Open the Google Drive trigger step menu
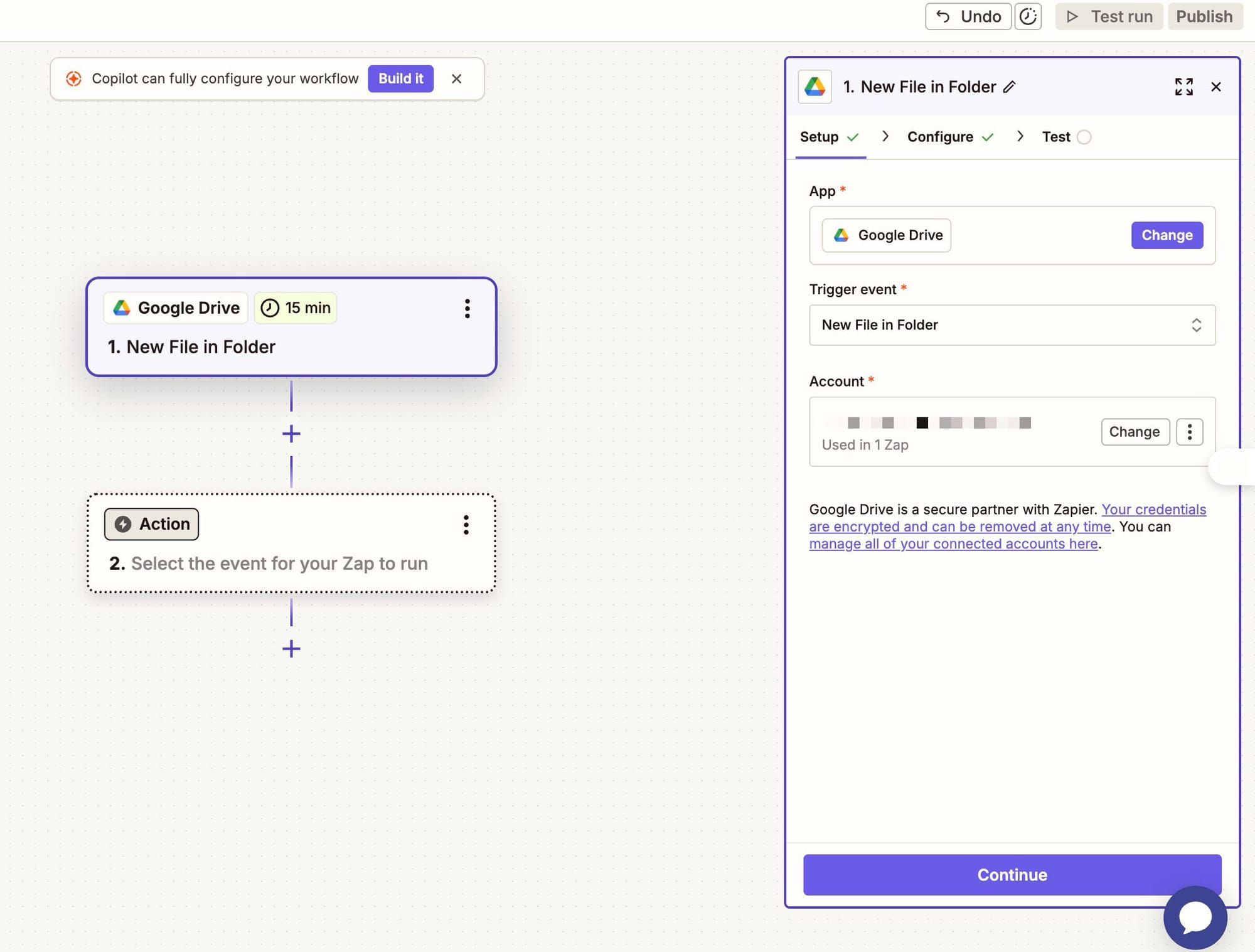Viewport: 1255px width, 952px height. [467, 308]
